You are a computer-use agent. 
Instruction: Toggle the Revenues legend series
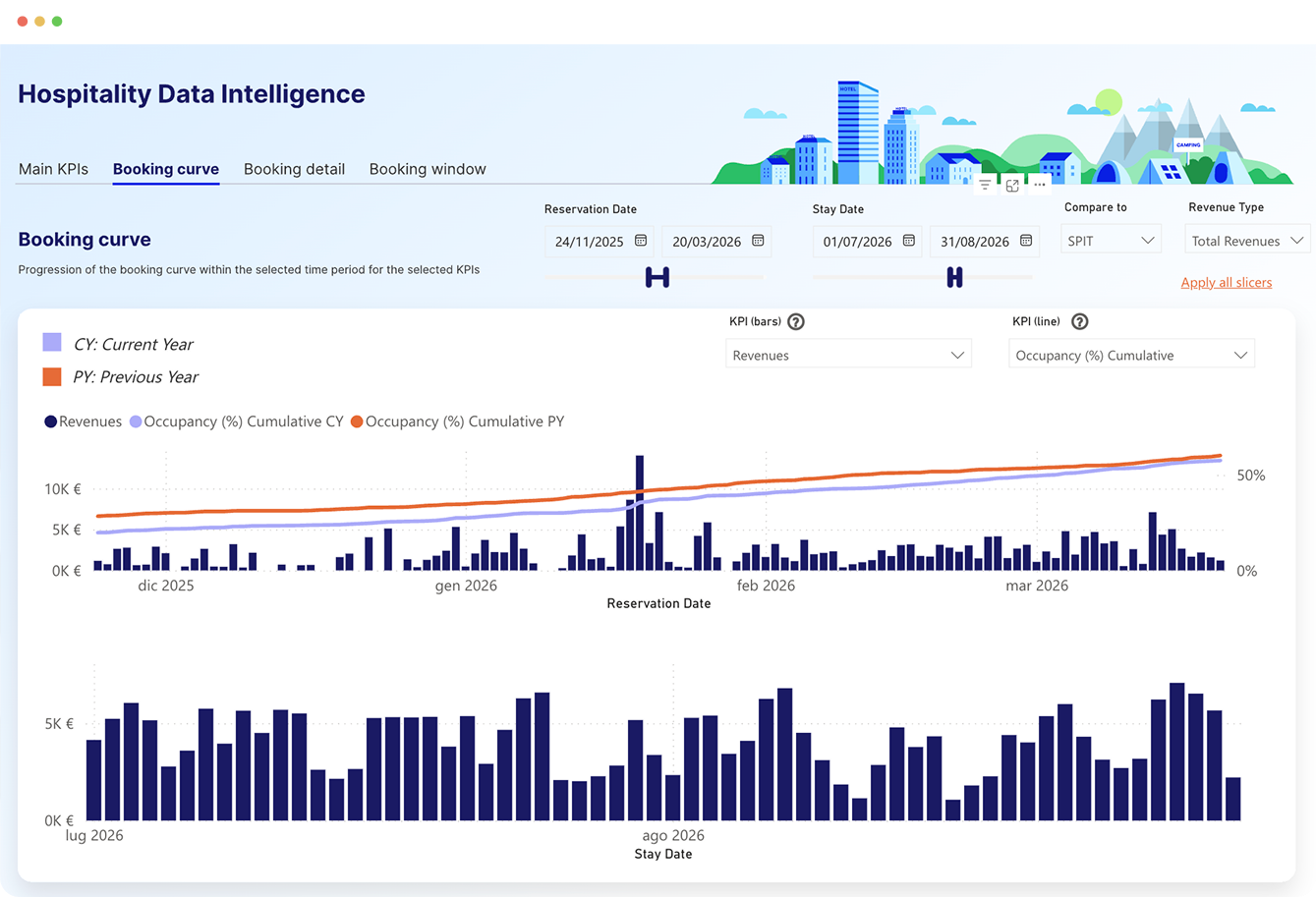click(84, 421)
